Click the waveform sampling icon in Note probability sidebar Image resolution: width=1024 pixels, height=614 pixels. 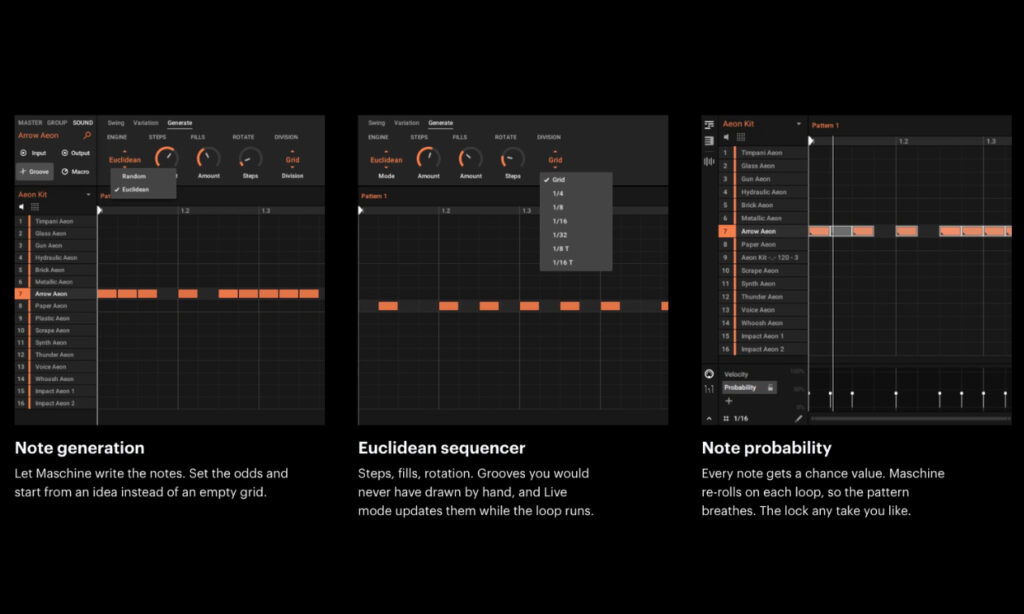coord(709,161)
